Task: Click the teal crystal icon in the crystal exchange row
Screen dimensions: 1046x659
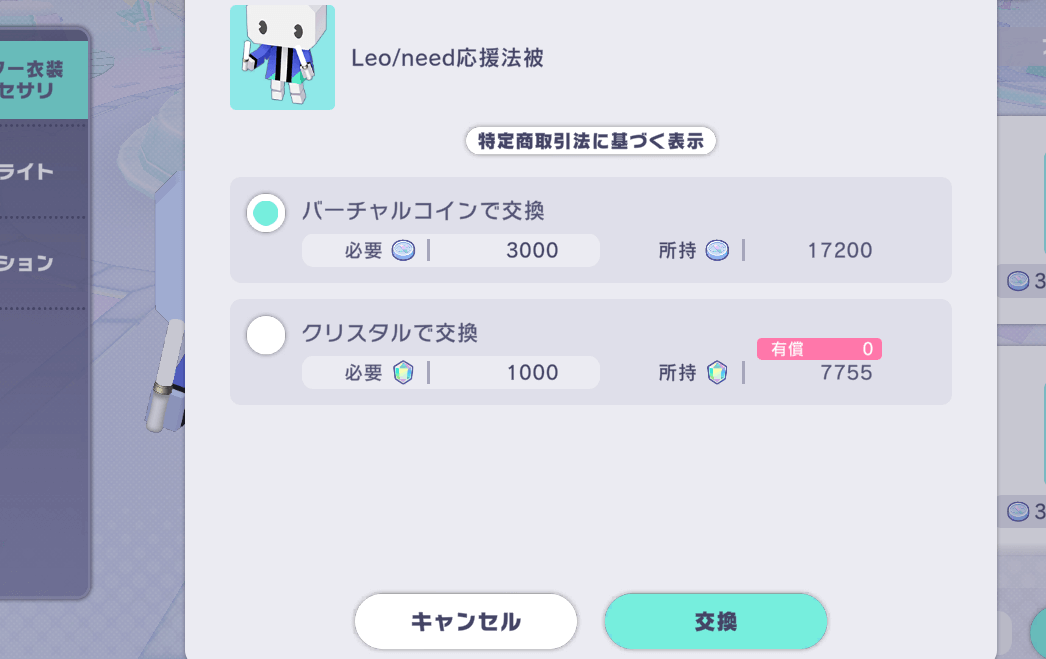Action: 403,372
